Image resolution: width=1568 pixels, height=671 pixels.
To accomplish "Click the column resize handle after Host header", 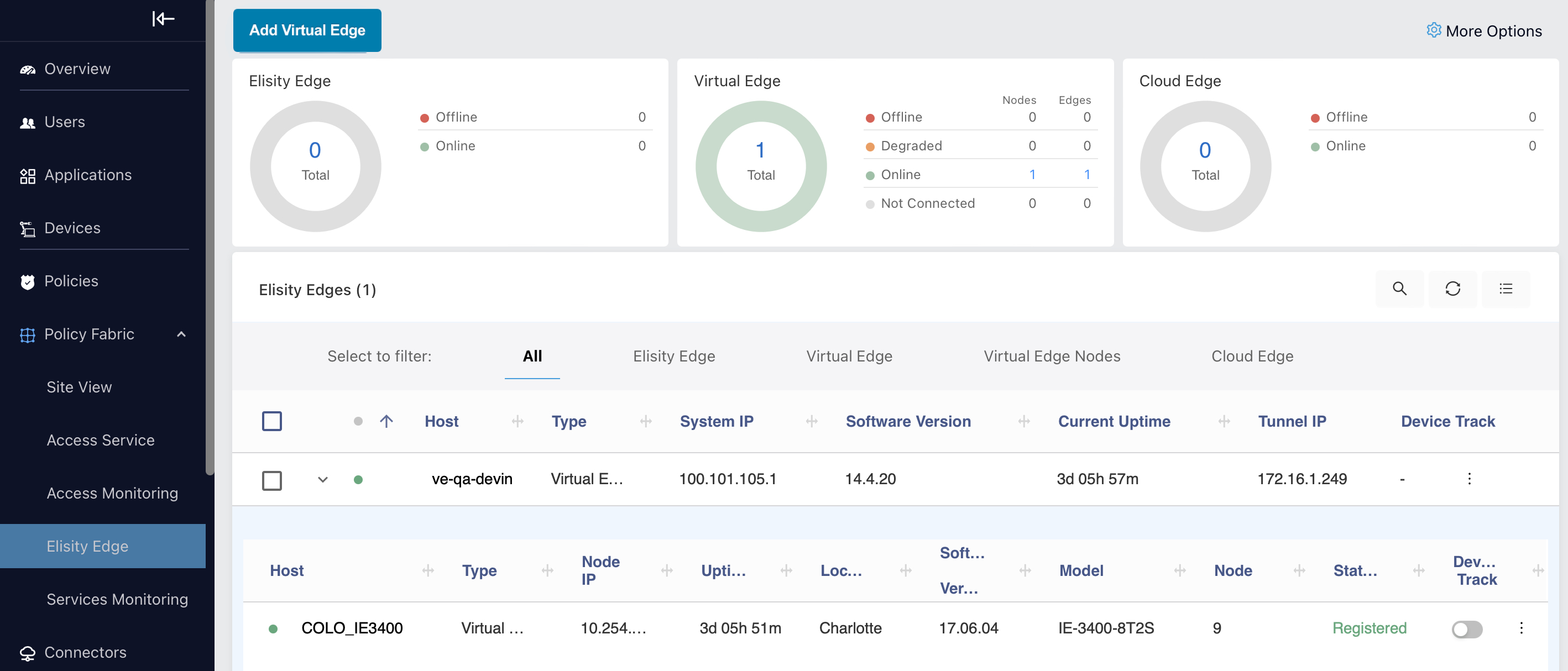I will point(518,421).
